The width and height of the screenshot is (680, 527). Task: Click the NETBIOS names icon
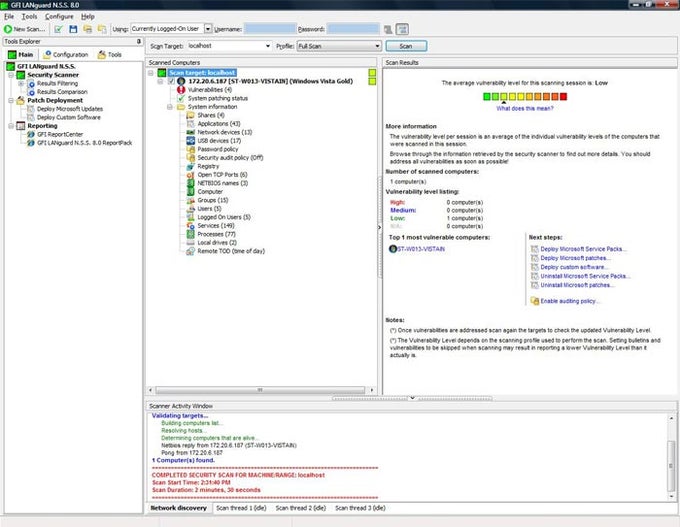(x=190, y=183)
